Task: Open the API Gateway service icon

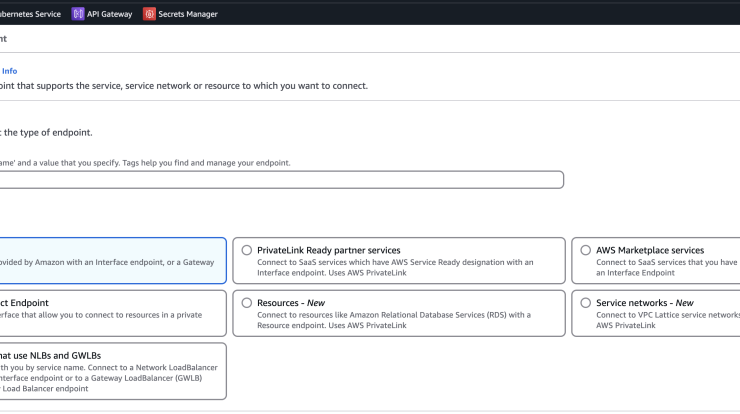Action: 77,14
